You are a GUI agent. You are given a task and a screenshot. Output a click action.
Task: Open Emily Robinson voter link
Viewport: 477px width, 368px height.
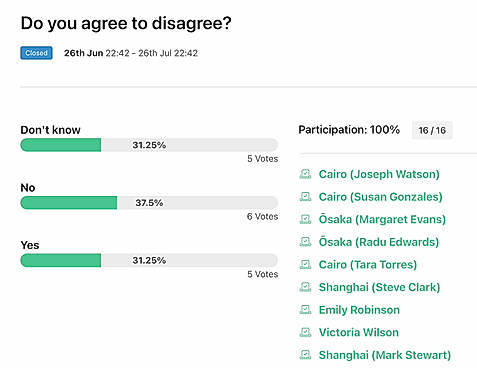pyautogui.click(x=359, y=310)
